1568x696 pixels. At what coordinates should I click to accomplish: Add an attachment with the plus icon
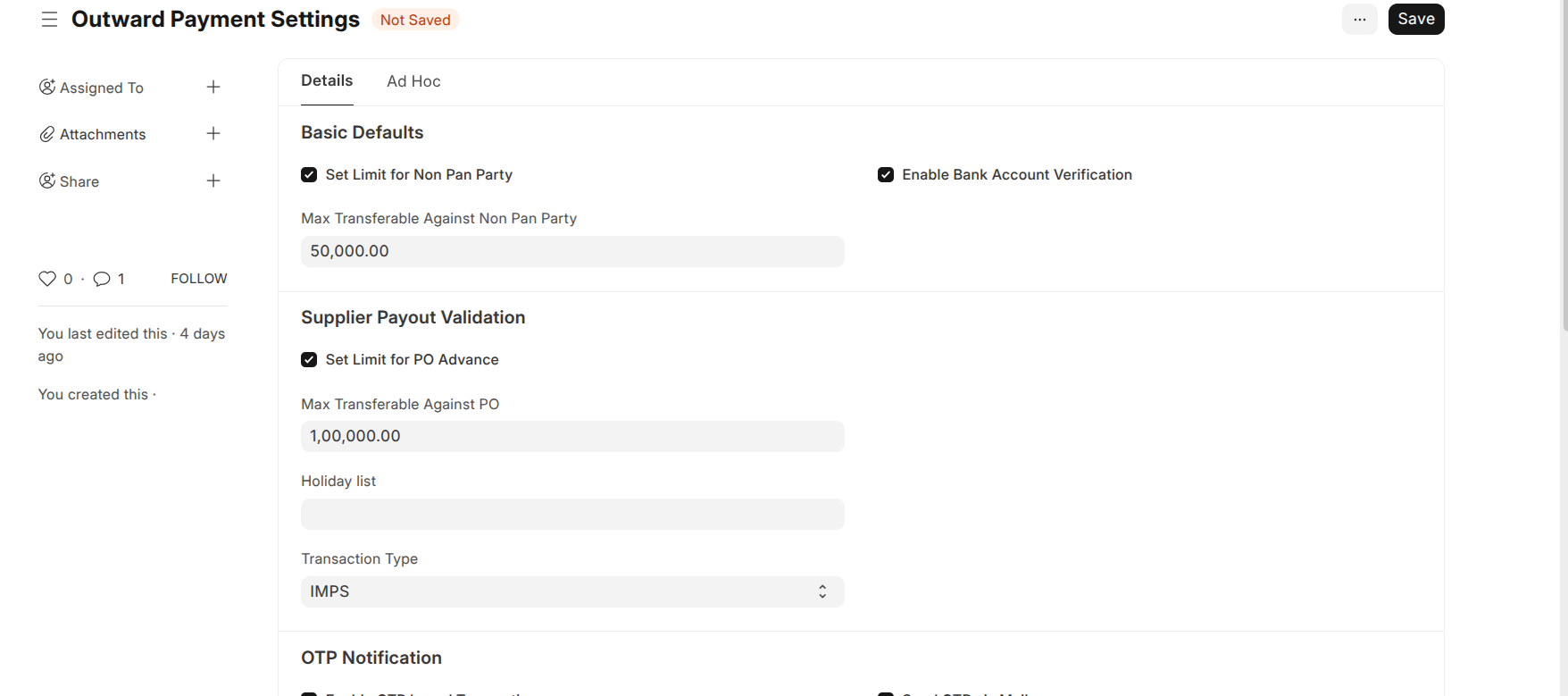(x=213, y=133)
